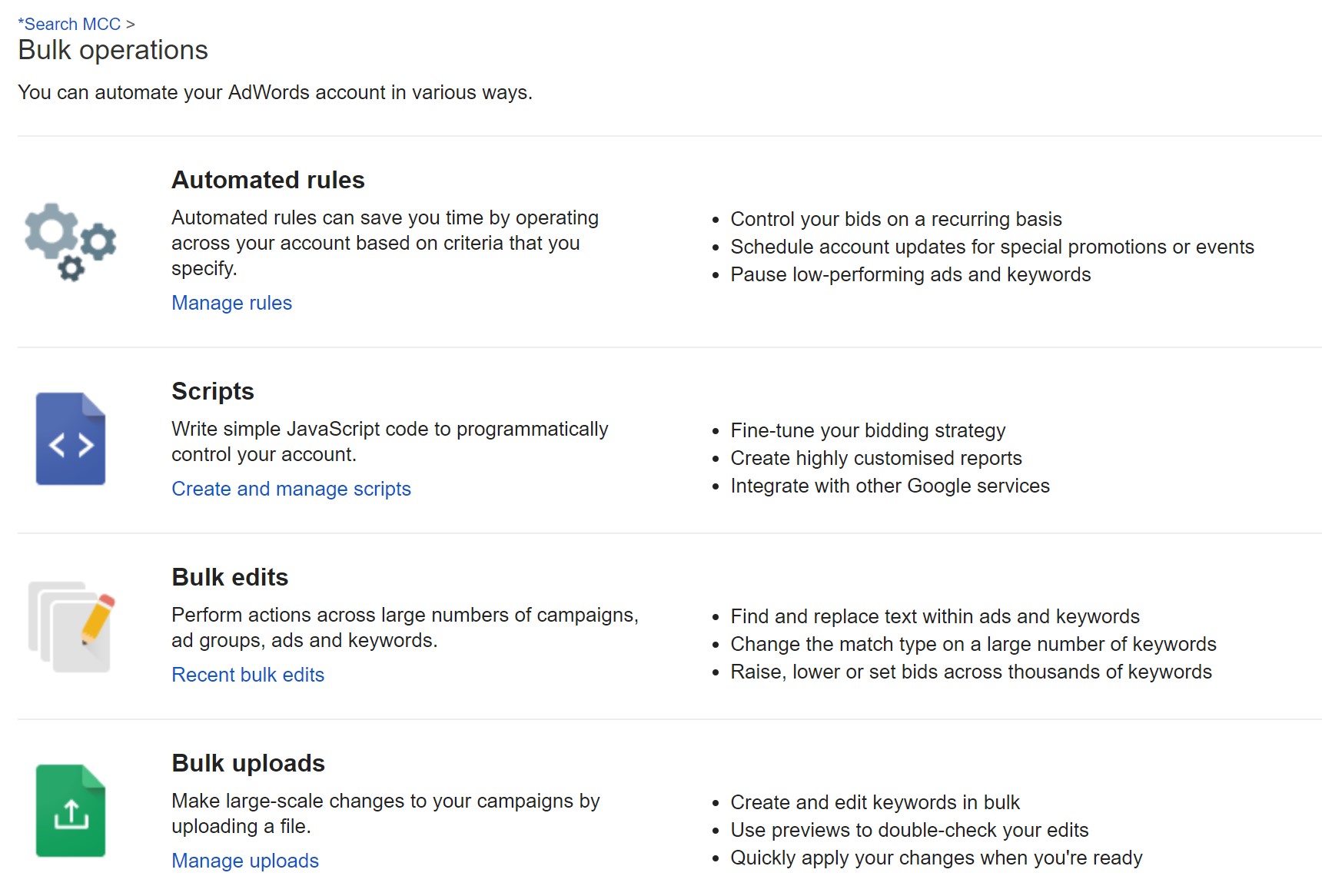
Task: Click the Bulk edits heading
Action: click(230, 577)
